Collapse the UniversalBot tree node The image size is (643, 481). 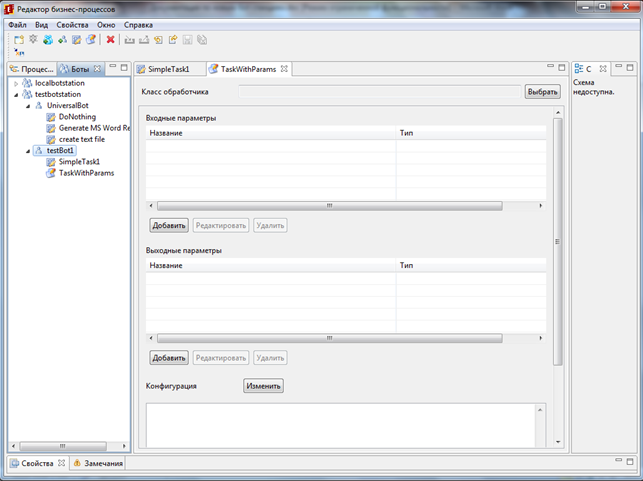tap(27, 106)
